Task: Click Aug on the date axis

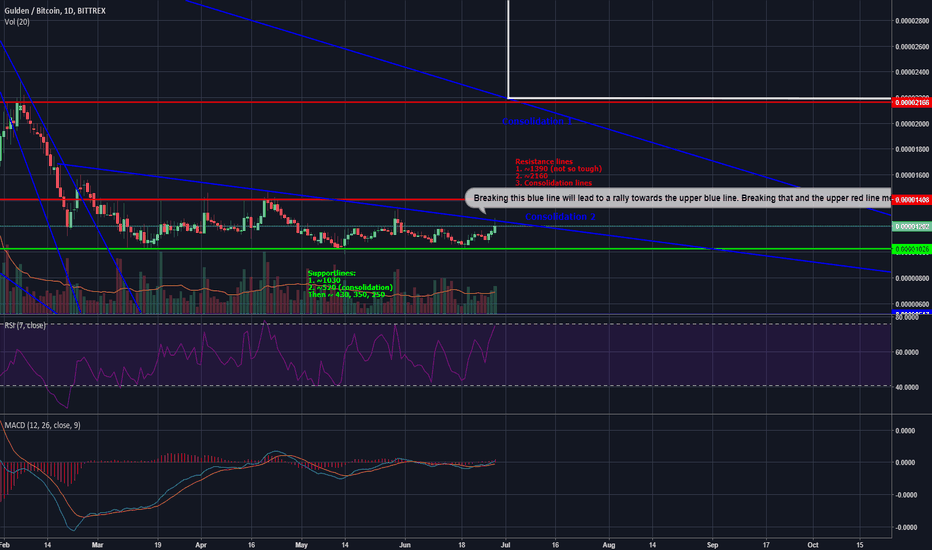Action: [609, 545]
